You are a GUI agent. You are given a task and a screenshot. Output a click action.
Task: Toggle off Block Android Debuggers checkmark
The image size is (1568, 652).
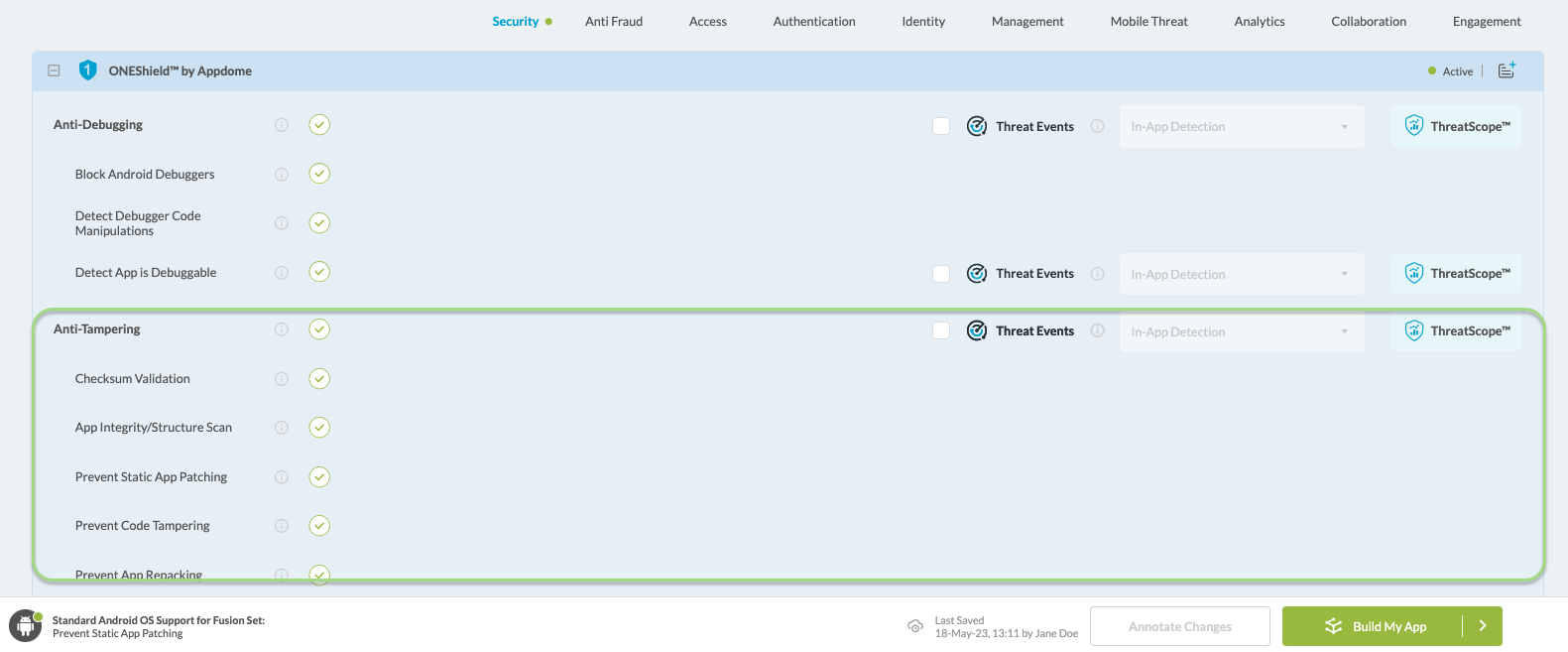(x=319, y=174)
